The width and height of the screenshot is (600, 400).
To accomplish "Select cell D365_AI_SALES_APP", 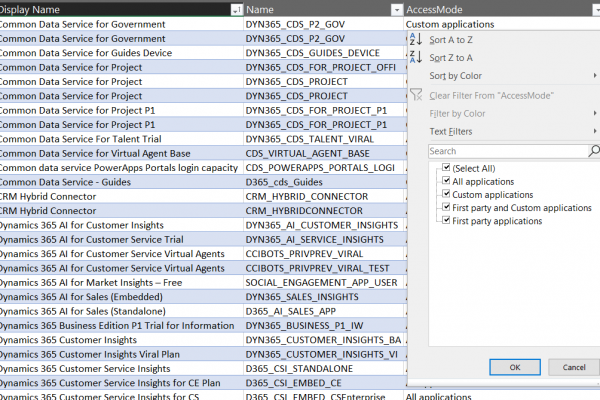I will click(323, 311).
